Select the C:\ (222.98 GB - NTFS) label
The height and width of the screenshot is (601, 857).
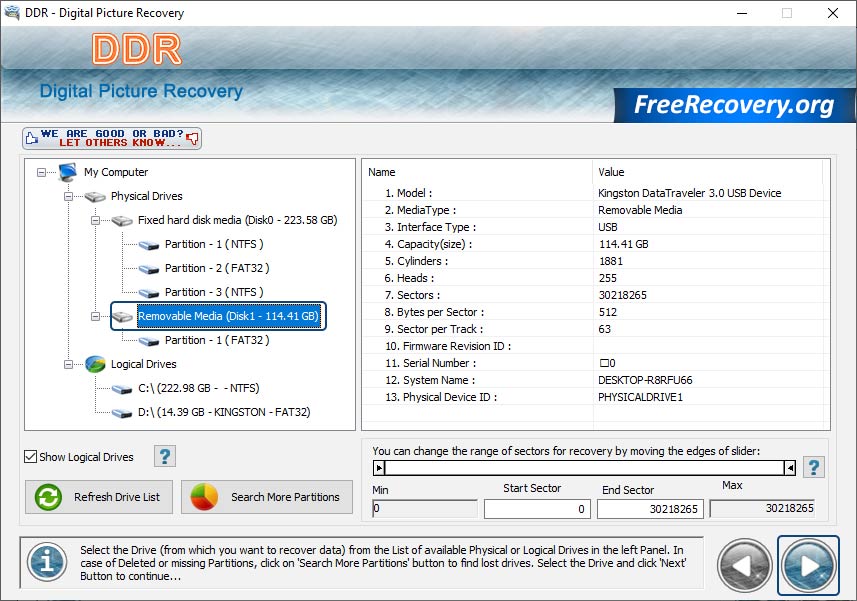tap(198, 388)
